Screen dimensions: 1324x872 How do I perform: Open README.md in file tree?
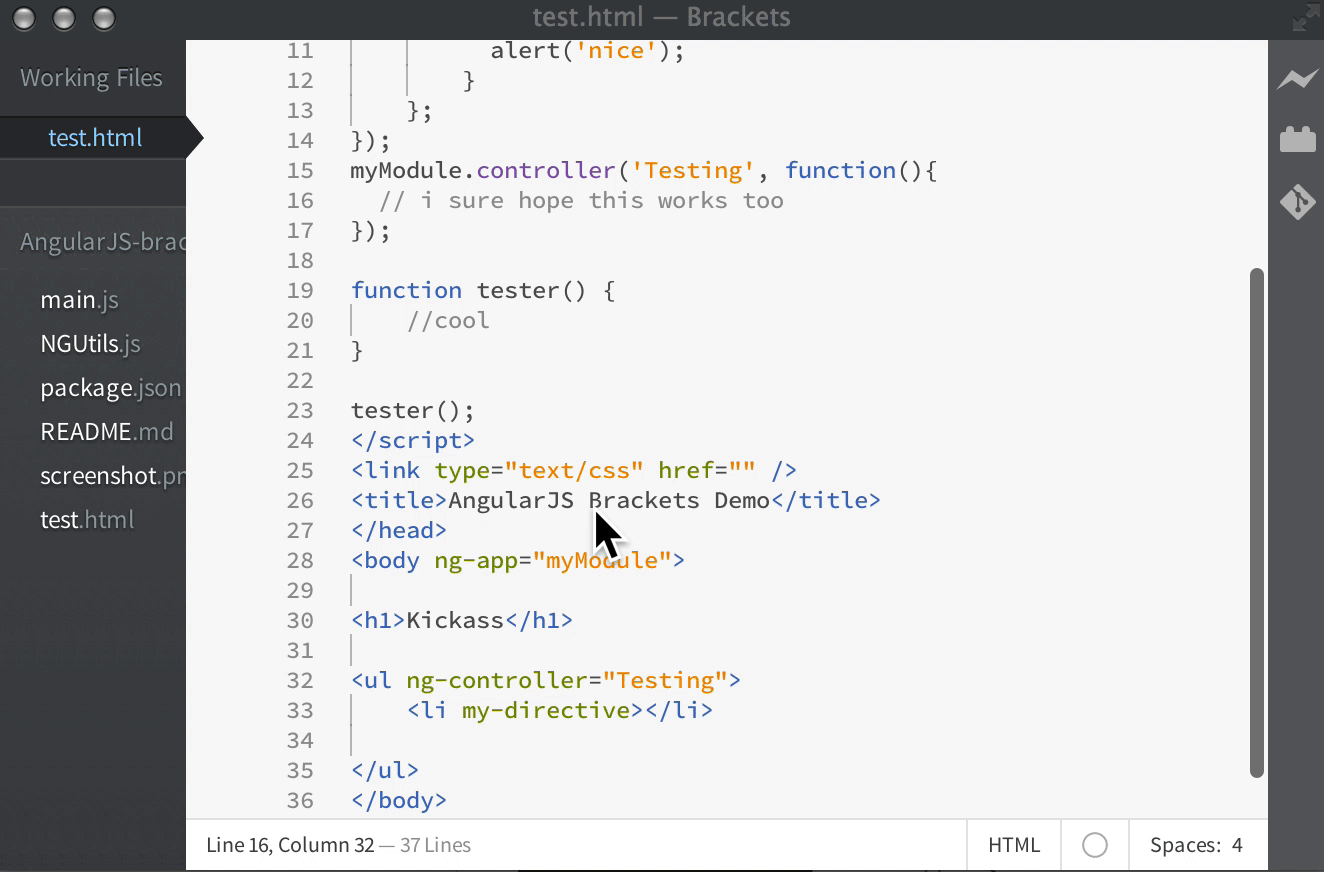point(106,432)
